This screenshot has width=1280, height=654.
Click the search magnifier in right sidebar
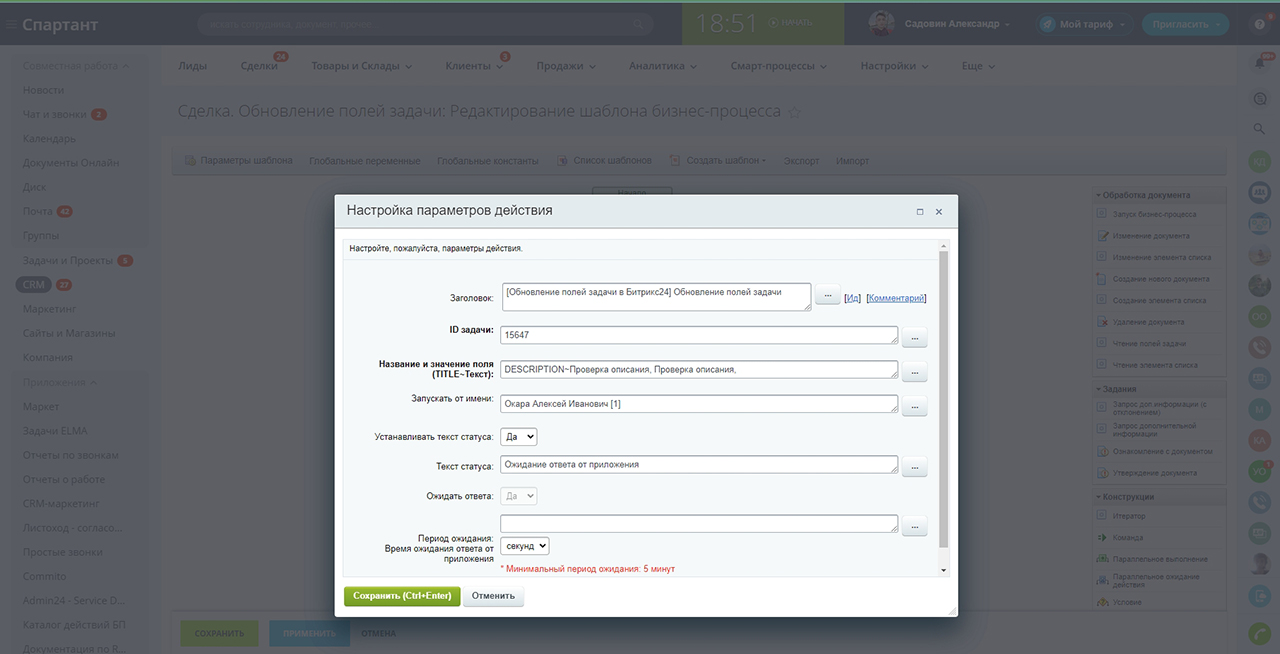[x=1259, y=129]
